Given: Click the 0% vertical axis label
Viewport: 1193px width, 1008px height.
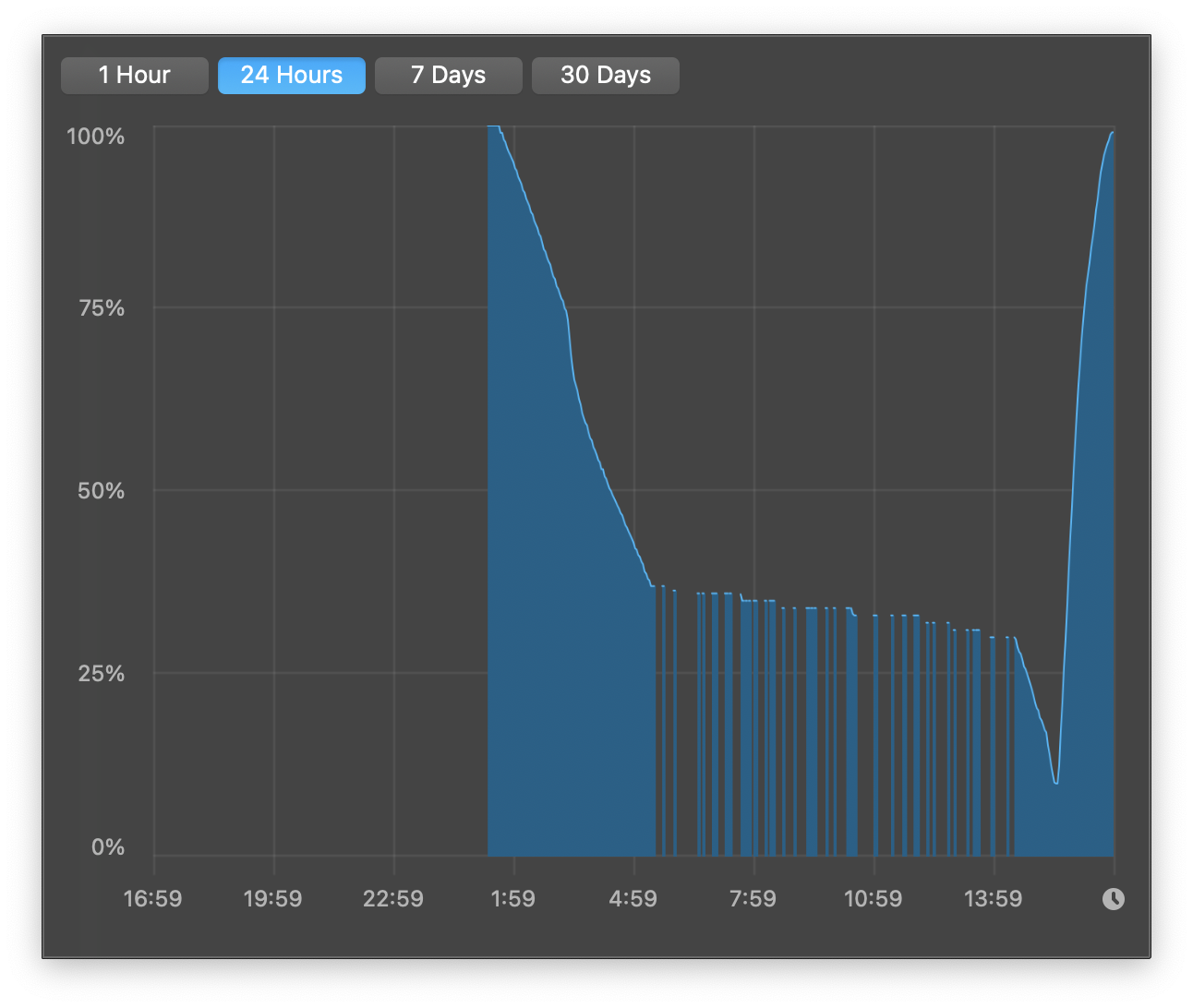Looking at the screenshot, I should pyautogui.click(x=108, y=847).
